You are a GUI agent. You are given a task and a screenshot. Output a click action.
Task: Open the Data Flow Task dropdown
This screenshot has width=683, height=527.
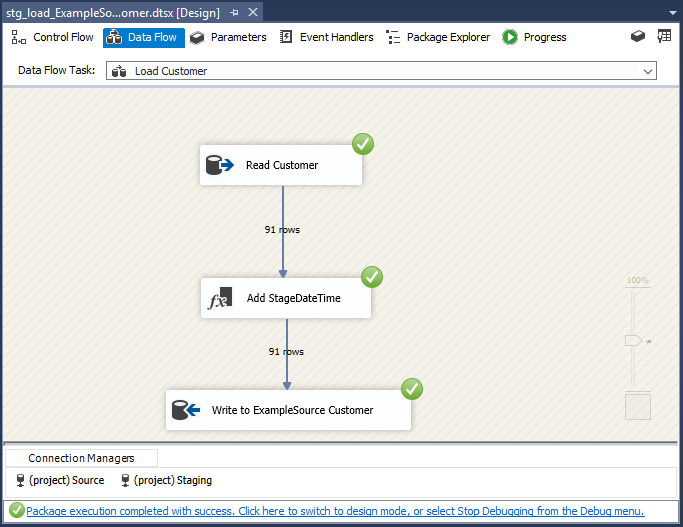(381, 71)
